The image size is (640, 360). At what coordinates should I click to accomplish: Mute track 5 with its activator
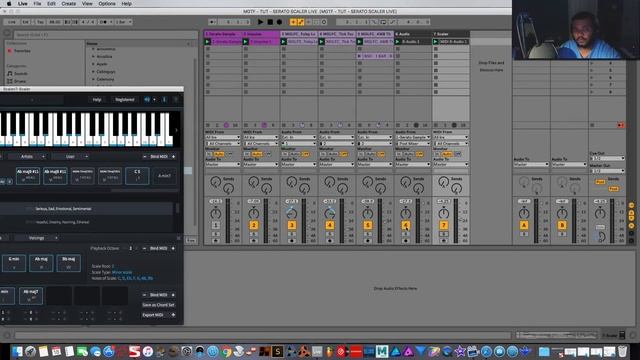tap(367, 225)
